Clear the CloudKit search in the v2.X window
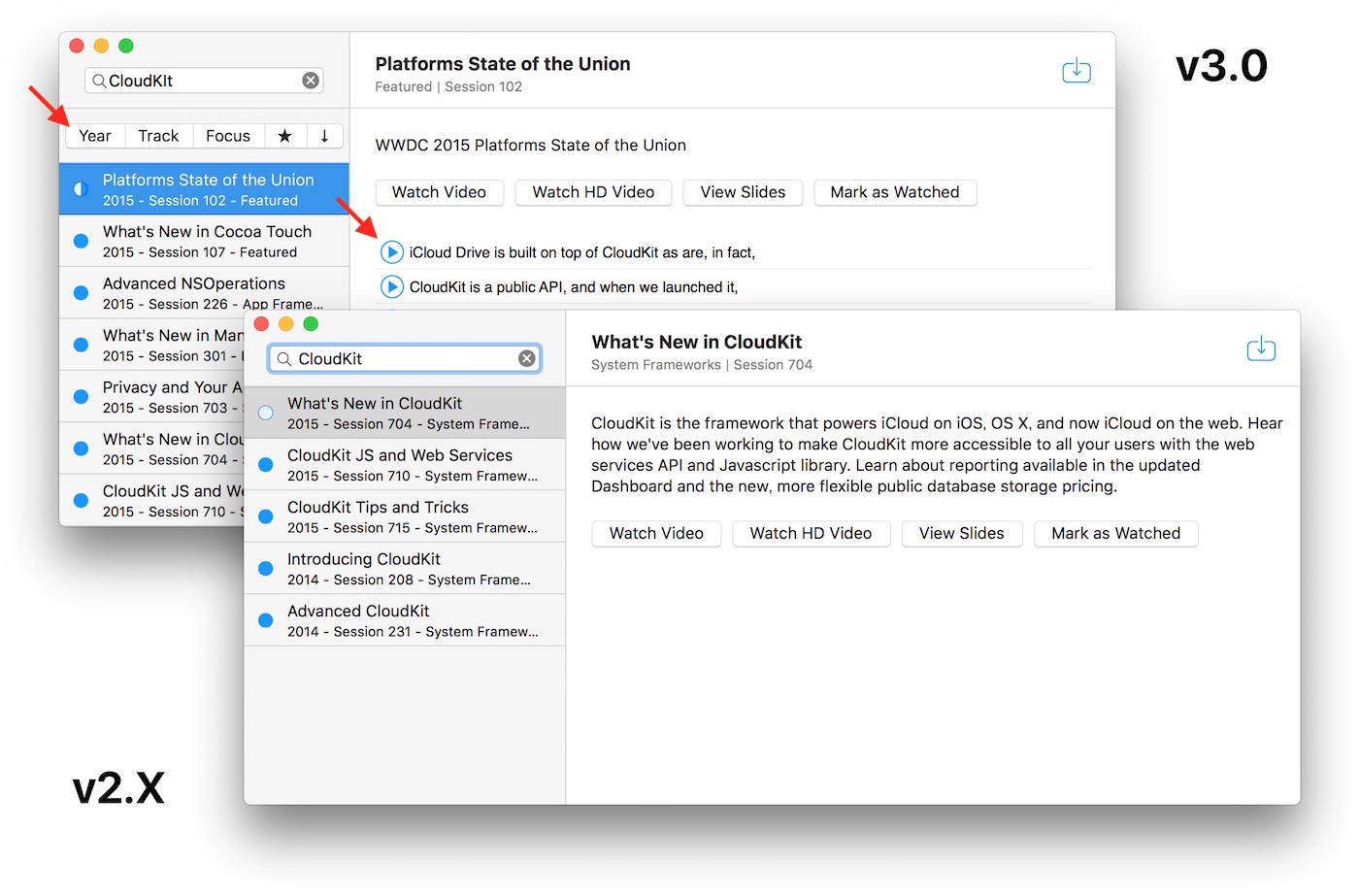The width and height of the screenshot is (1359, 896). coord(527,358)
